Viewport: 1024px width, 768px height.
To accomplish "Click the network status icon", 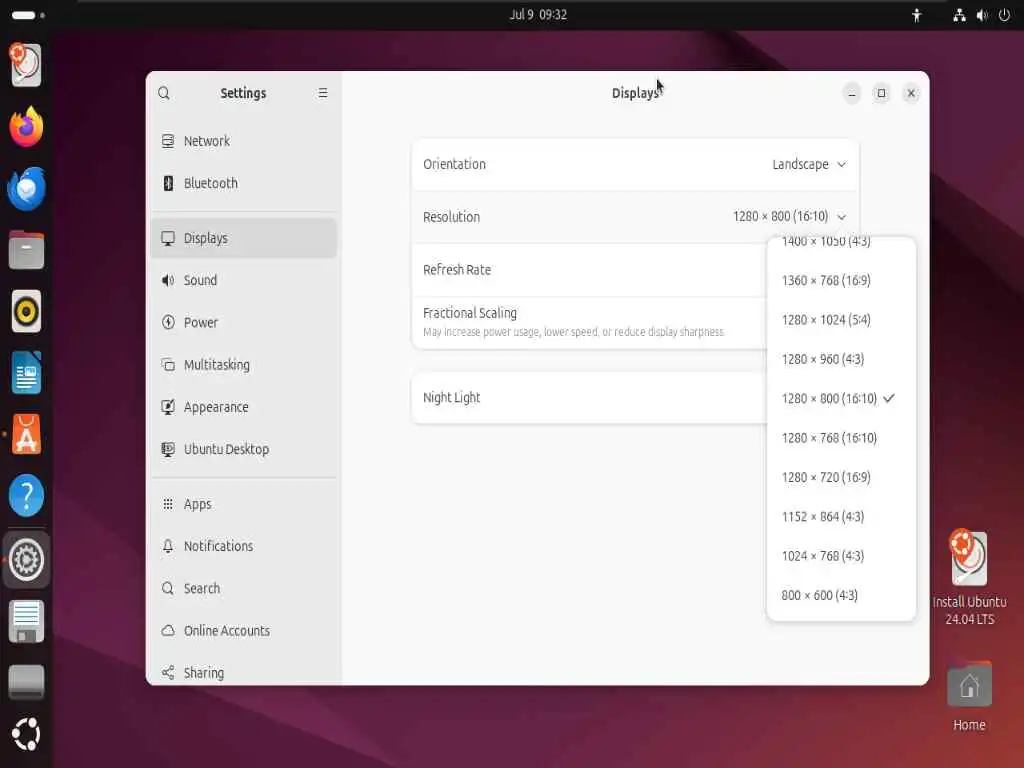I will (x=959, y=15).
